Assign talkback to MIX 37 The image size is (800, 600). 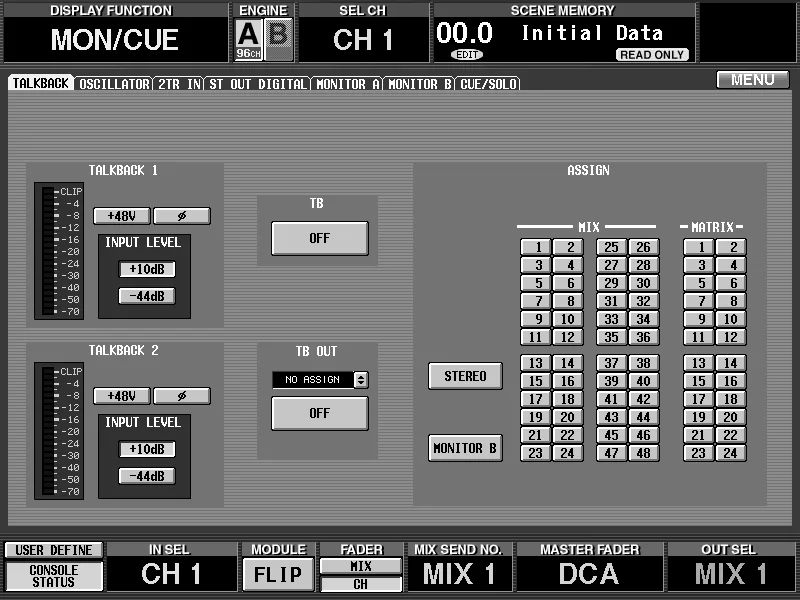611,363
